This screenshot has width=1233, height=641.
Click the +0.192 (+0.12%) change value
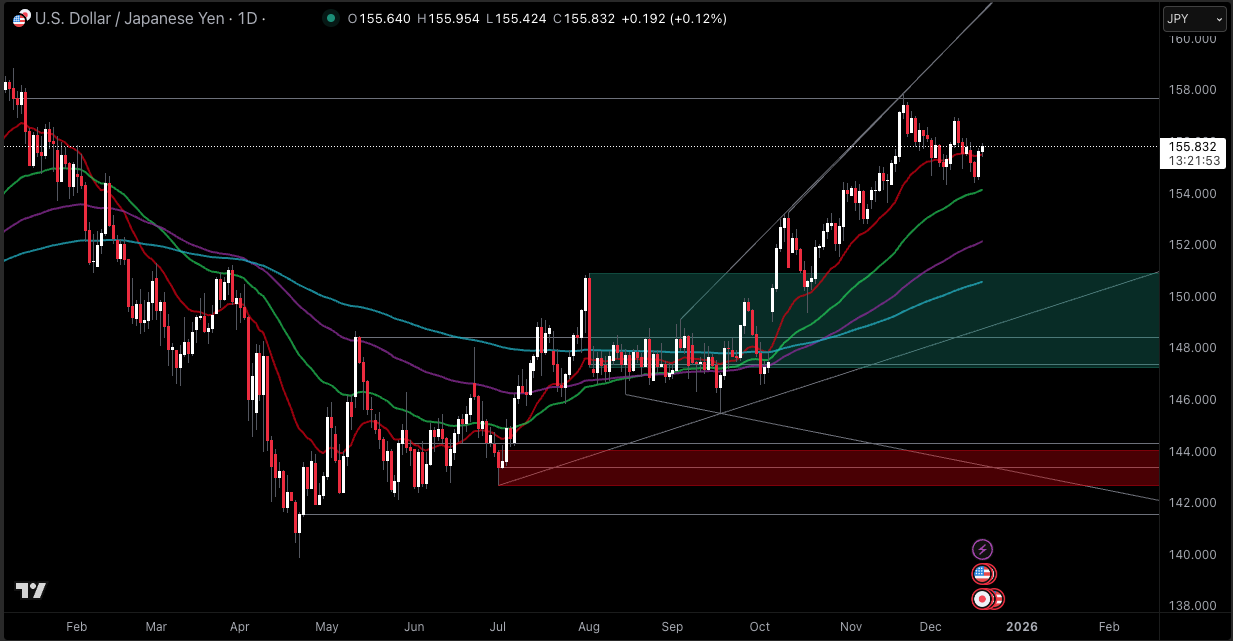(678, 19)
